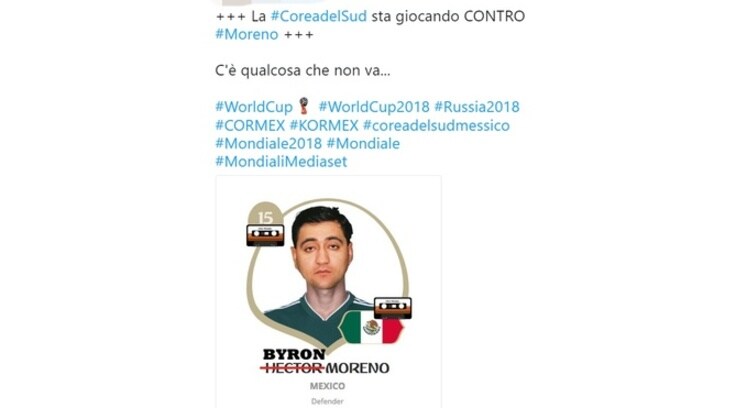Select the #KORMEX hashtag
The image size is (736, 408).
324,125
